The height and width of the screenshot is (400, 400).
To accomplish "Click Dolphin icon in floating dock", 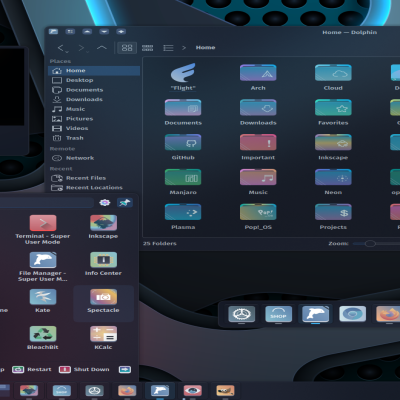I will click(x=315, y=314).
